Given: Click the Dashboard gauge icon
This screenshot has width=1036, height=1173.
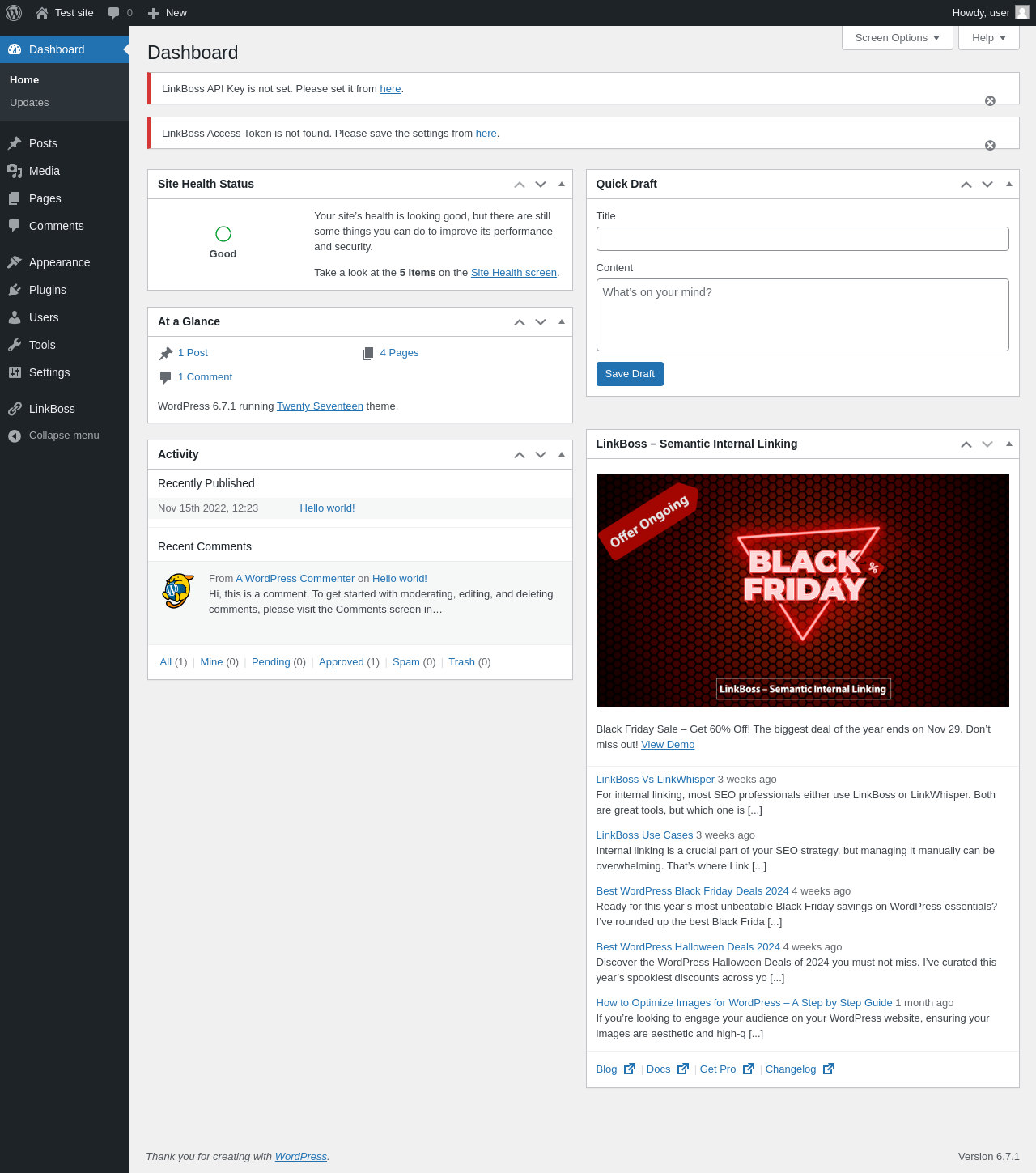Looking at the screenshot, I should 15,49.
